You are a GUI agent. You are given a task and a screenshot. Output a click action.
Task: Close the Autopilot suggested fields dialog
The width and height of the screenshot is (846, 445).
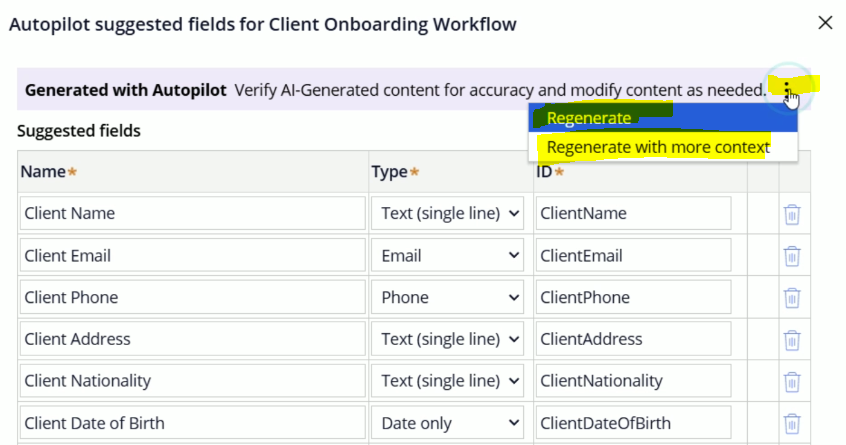(825, 22)
